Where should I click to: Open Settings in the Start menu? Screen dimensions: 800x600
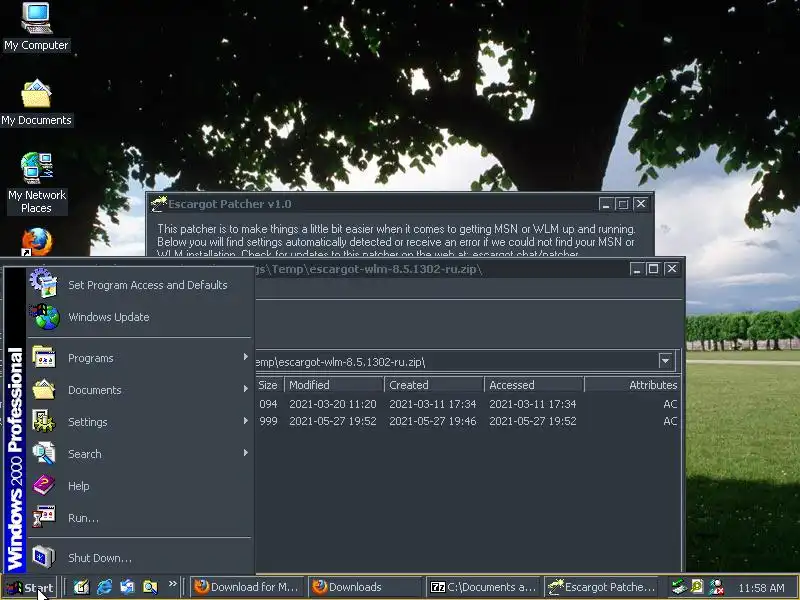[x=140, y=422]
